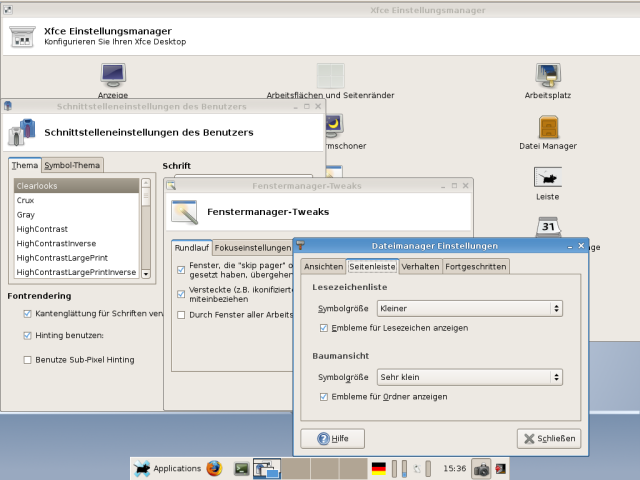The width and height of the screenshot is (640, 480).
Task: Open the Thema tab
Action: 24,165
